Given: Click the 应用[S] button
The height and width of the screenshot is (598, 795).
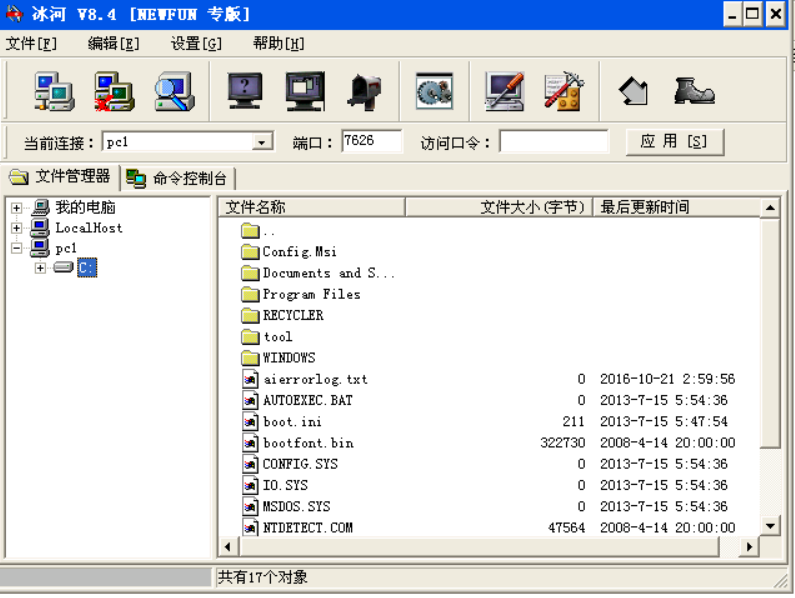Looking at the screenshot, I should [674, 142].
